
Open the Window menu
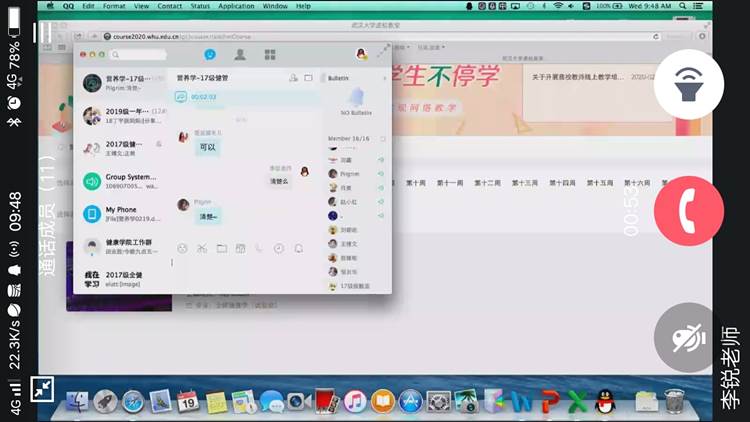[275, 6]
